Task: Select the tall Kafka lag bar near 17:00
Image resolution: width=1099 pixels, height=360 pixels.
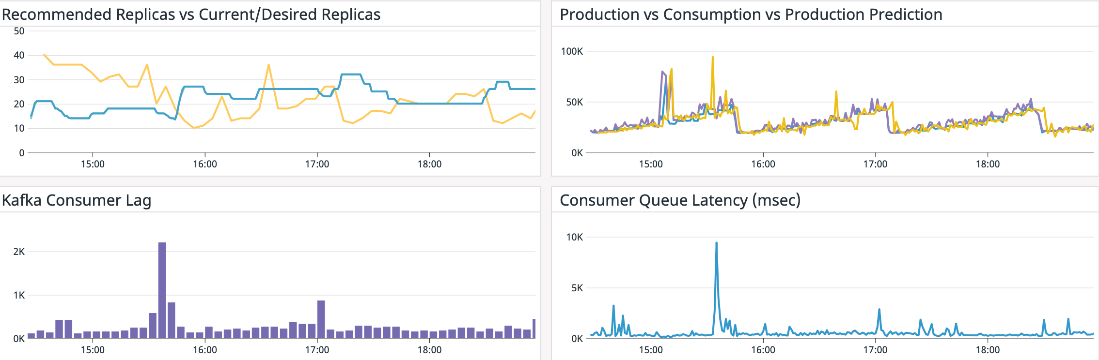Action: (x=321, y=319)
